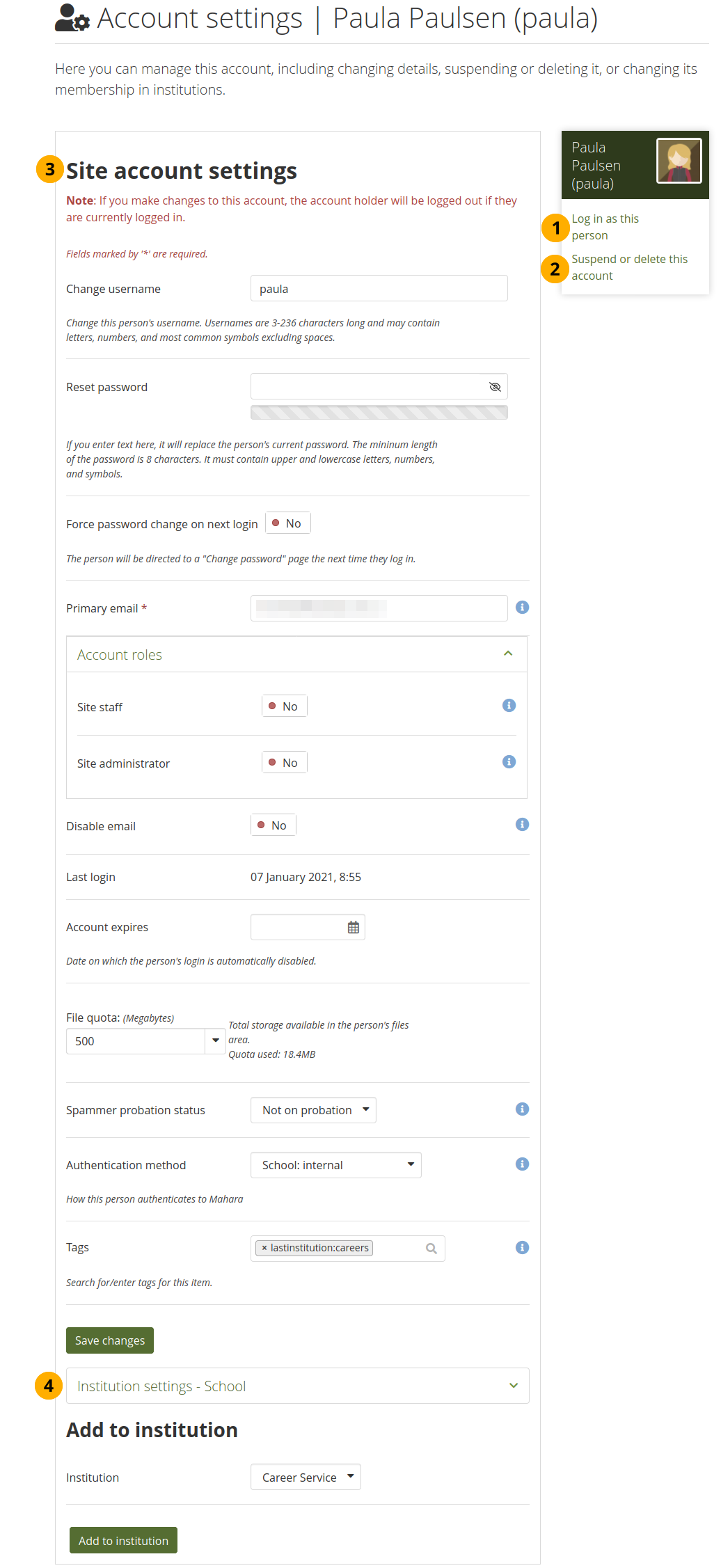Click Suspend or delete this account

(629, 267)
